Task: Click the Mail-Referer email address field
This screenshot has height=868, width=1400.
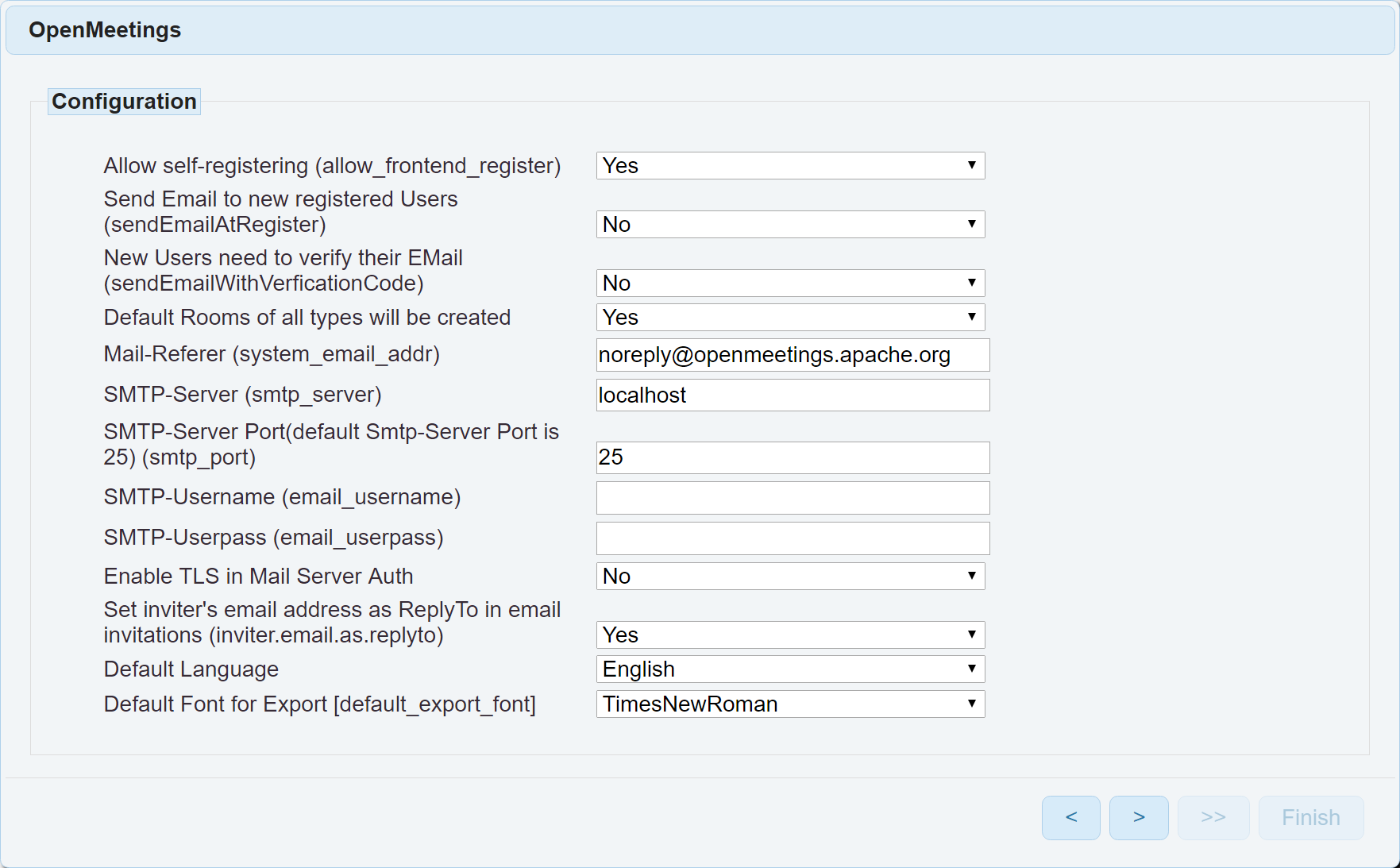Action: [x=793, y=355]
